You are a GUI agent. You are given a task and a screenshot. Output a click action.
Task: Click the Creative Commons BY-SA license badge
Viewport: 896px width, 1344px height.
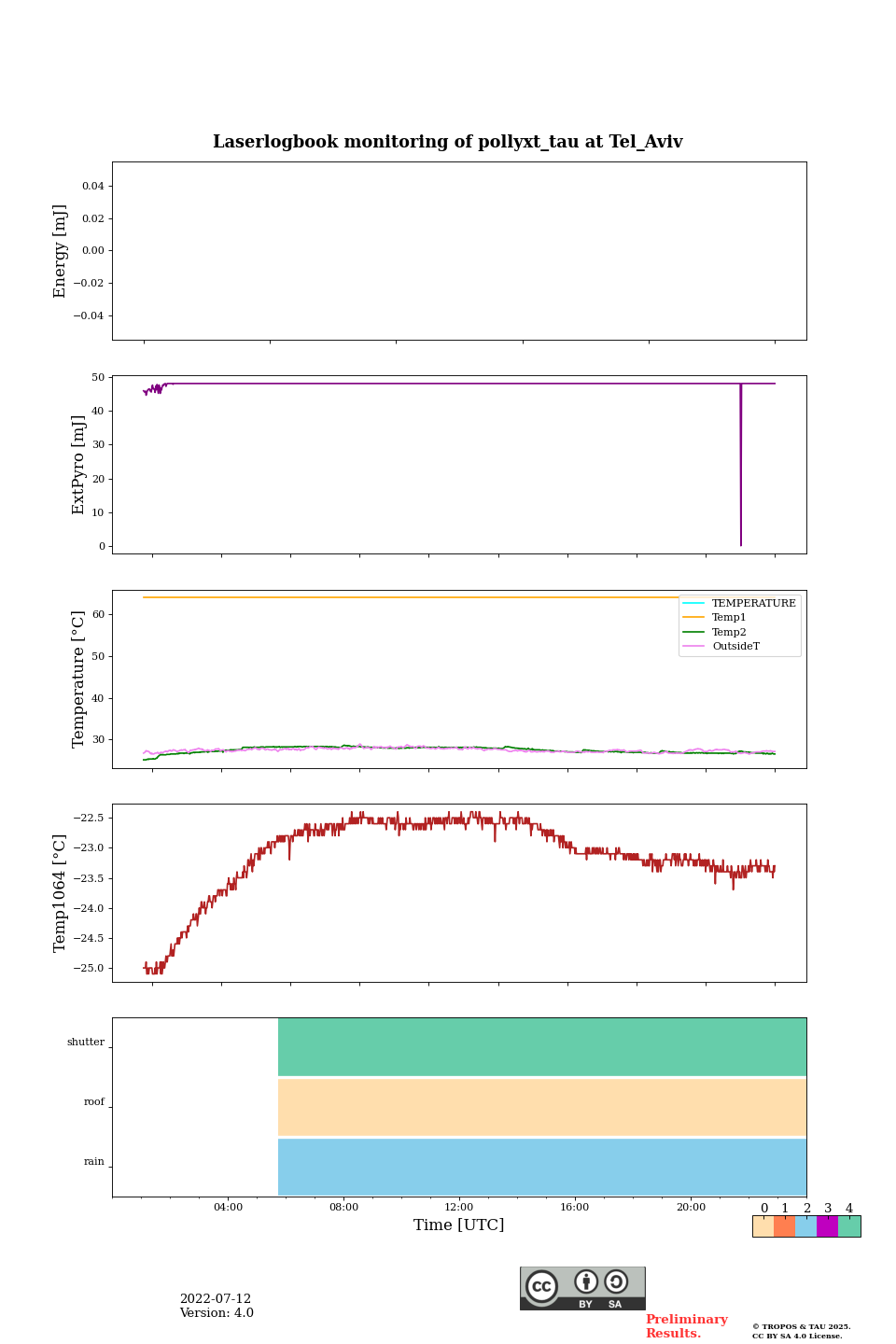[582, 1288]
